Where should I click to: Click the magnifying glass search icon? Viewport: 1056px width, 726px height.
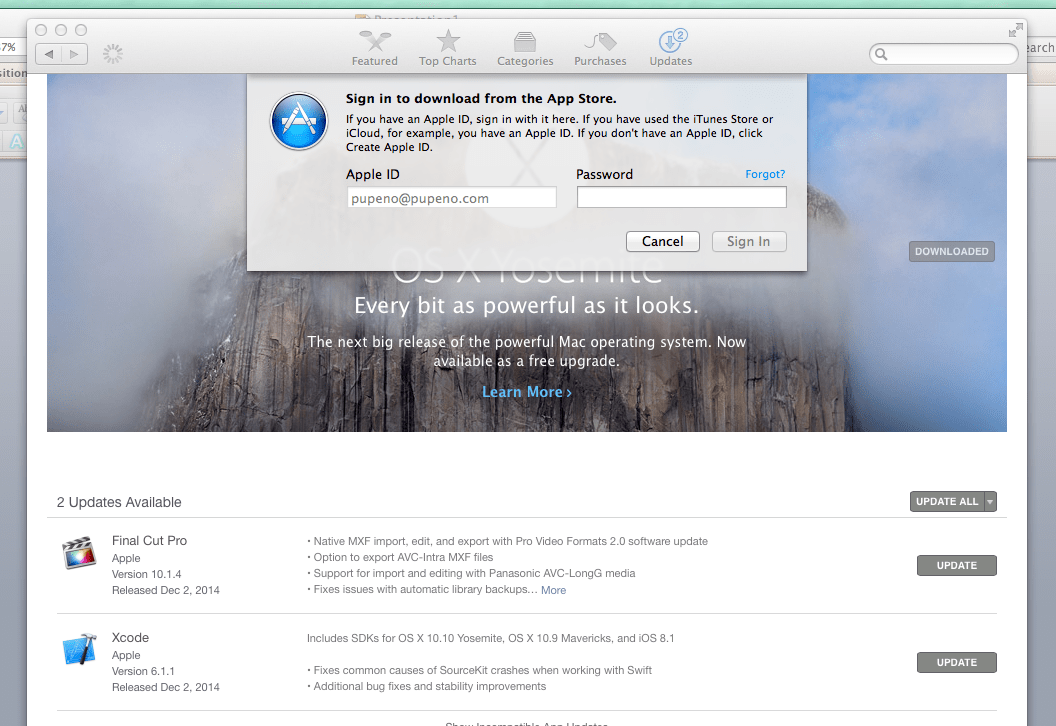click(x=881, y=55)
